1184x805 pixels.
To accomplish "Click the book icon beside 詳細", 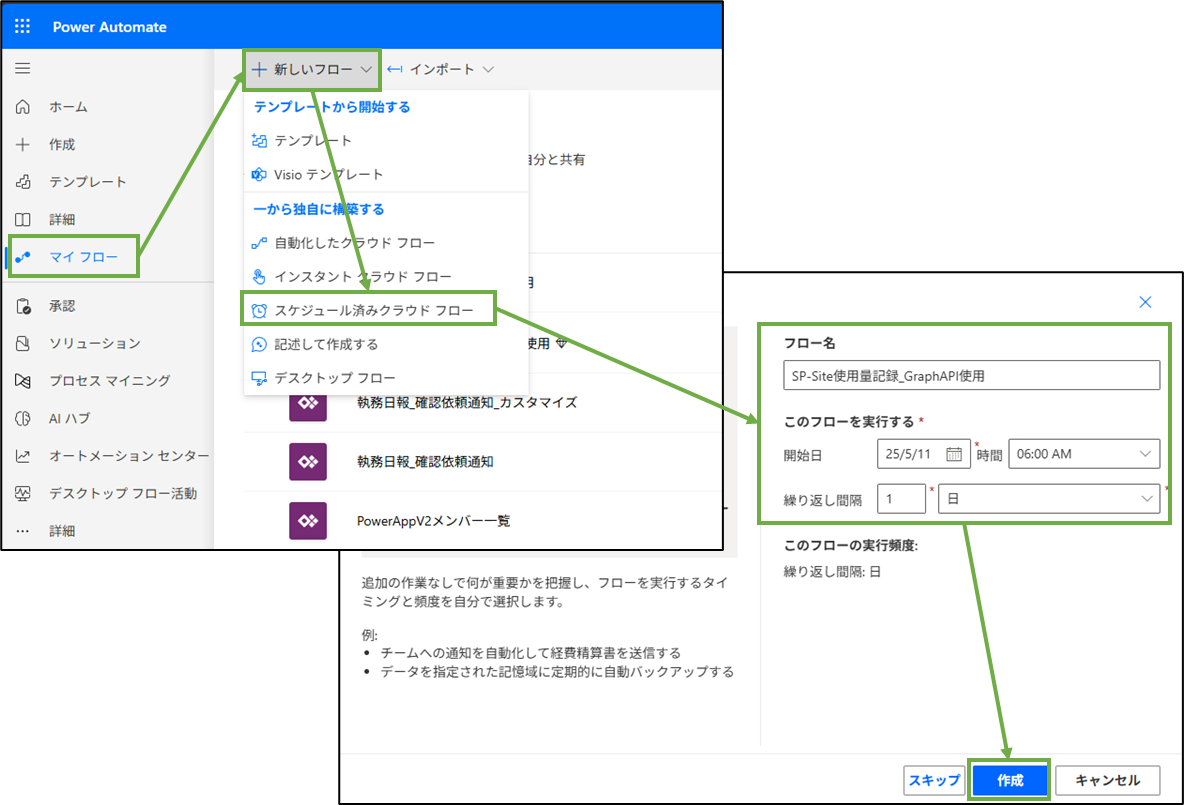I will tap(23, 219).
